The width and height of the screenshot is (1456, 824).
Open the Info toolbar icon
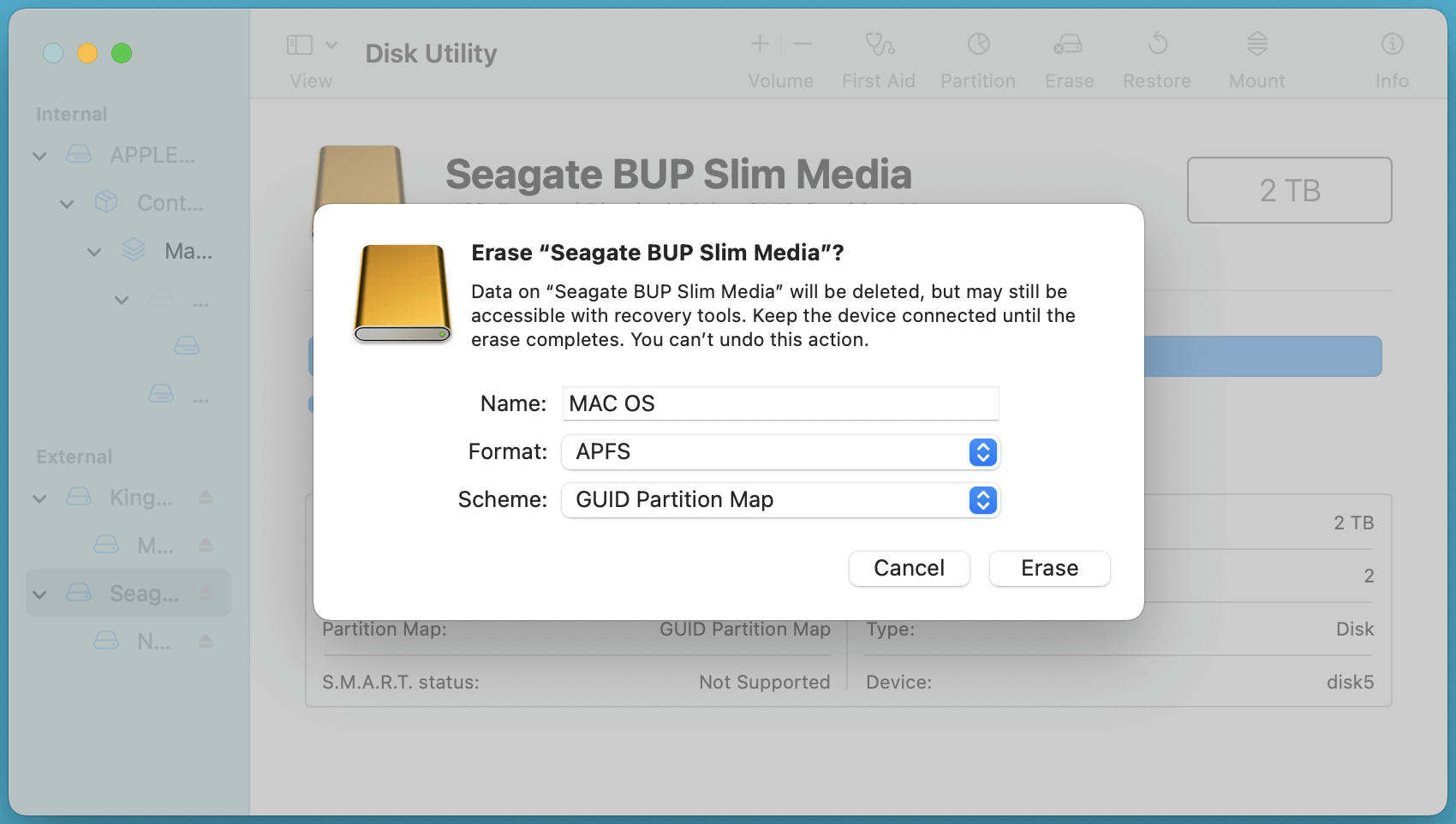(1392, 45)
